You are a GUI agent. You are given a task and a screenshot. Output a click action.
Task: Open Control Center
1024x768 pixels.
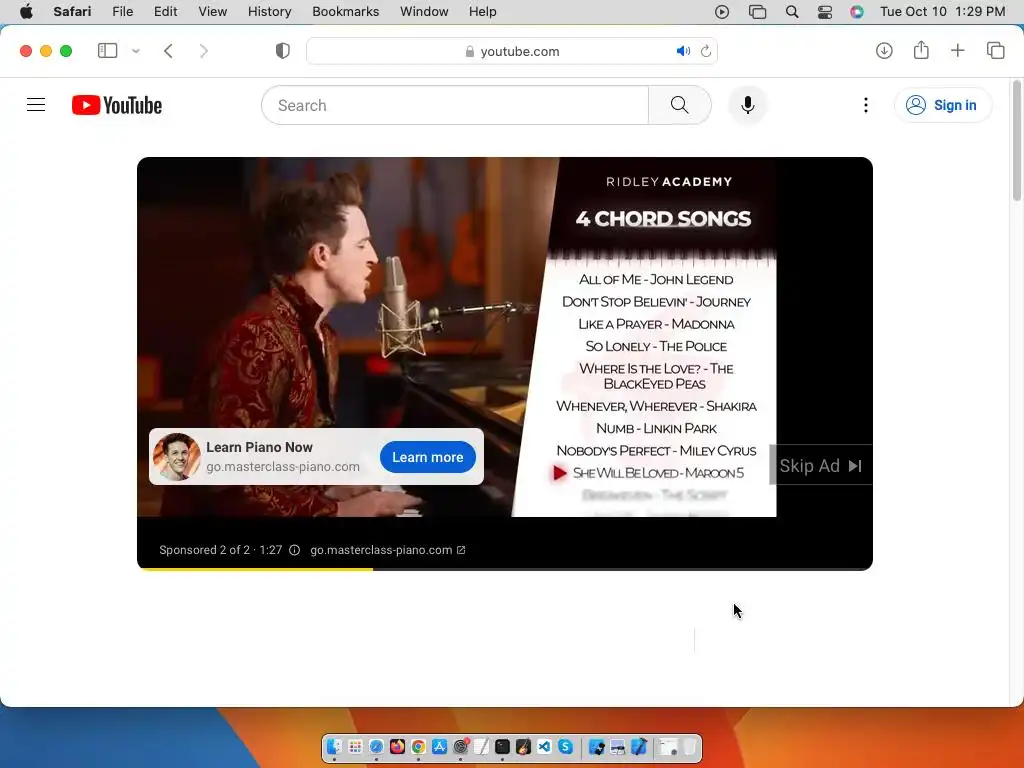(825, 11)
